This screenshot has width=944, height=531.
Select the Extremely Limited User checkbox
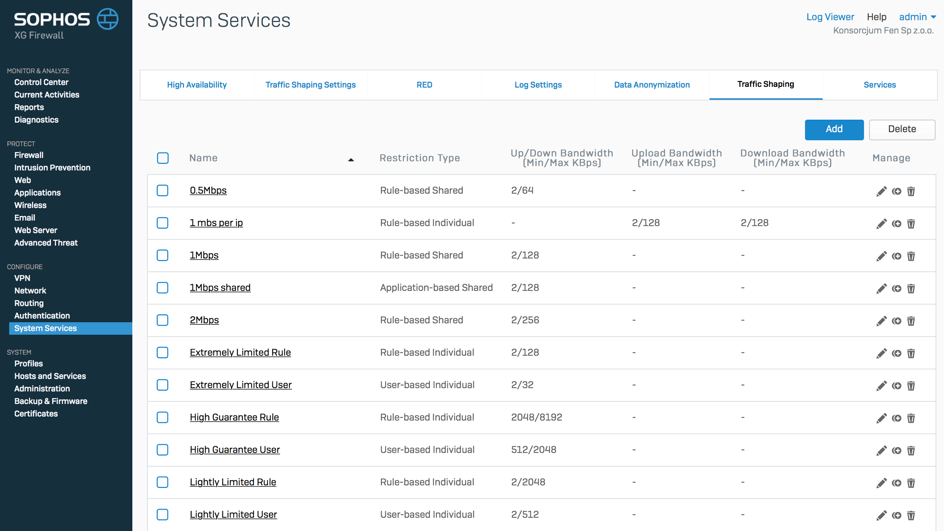tap(163, 385)
